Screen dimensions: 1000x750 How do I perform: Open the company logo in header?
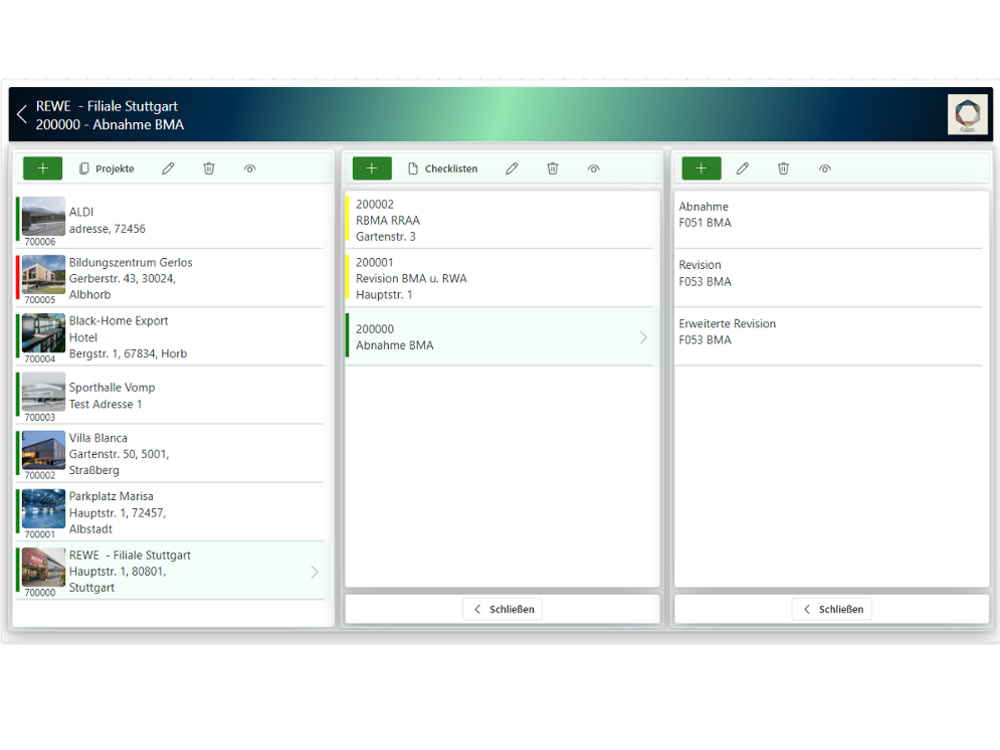(x=967, y=114)
